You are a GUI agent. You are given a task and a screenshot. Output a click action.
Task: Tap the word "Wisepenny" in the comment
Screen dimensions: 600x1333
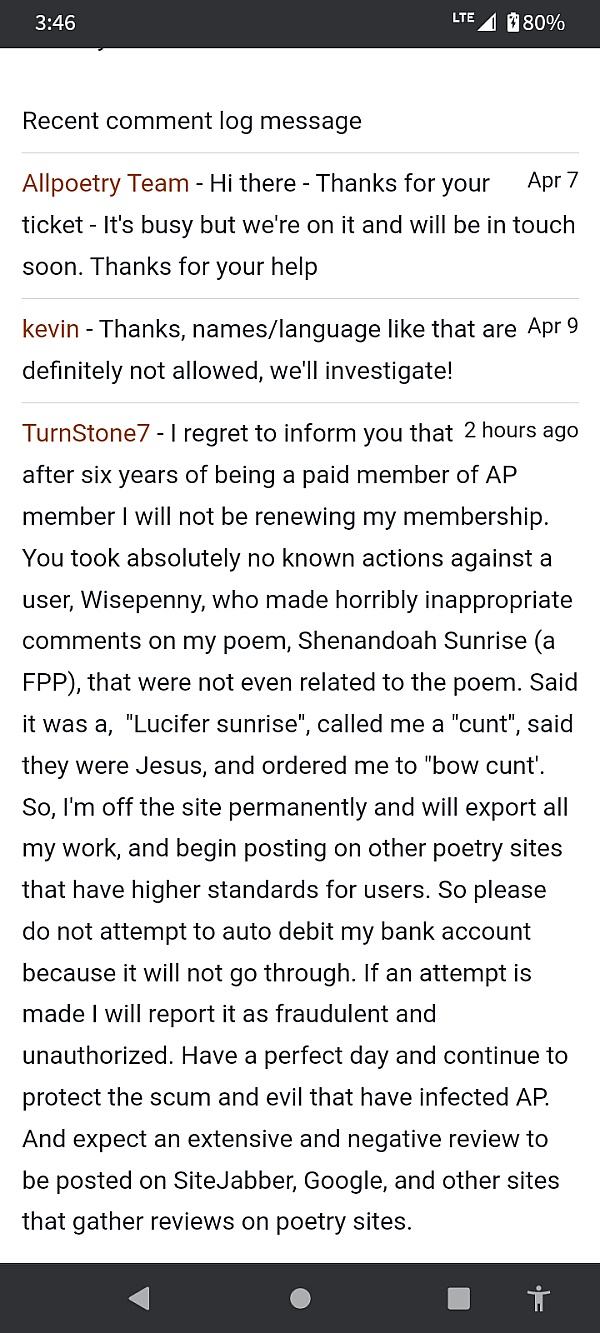[x=144, y=600]
